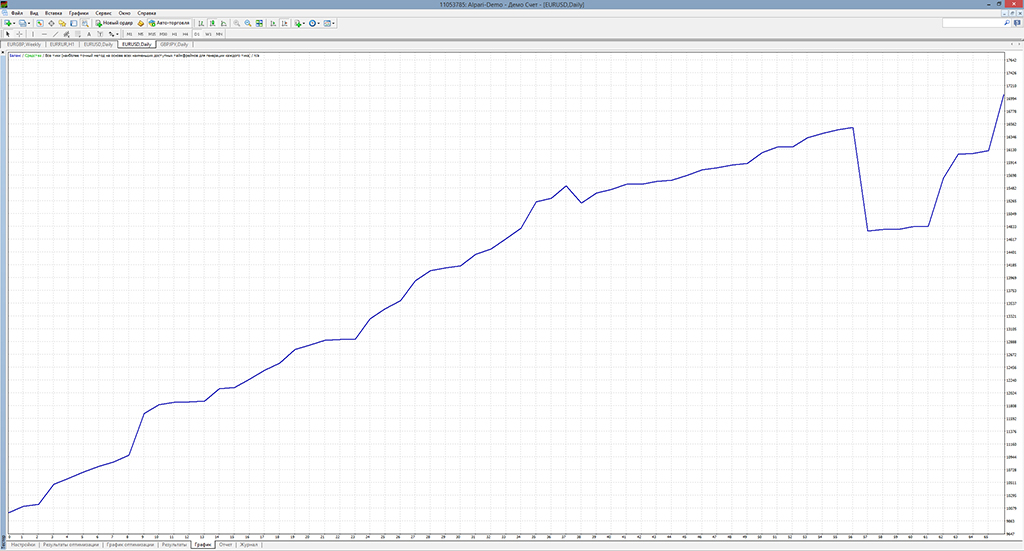Viewport: 1024px width, 551px height.
Task: Toggle the Terminal window icon
Action: [74, 24]
